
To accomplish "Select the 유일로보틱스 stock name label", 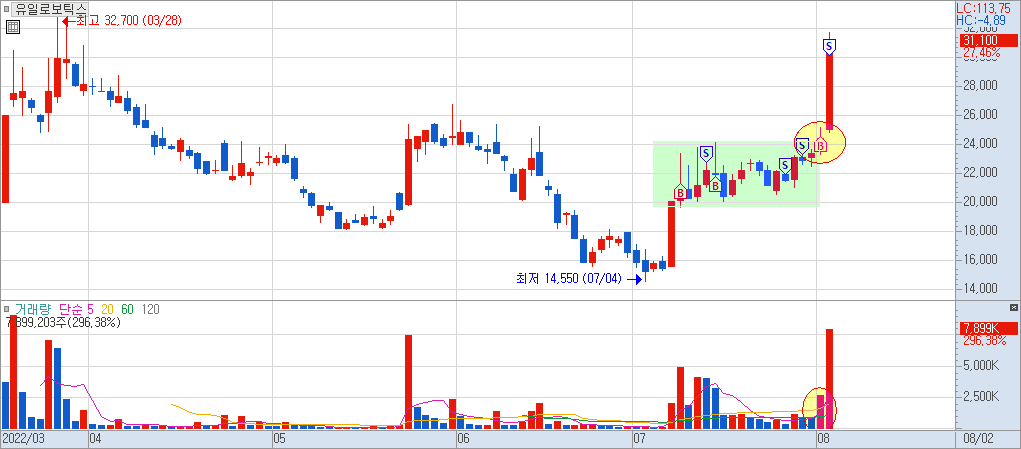I will tap(49, 9).
